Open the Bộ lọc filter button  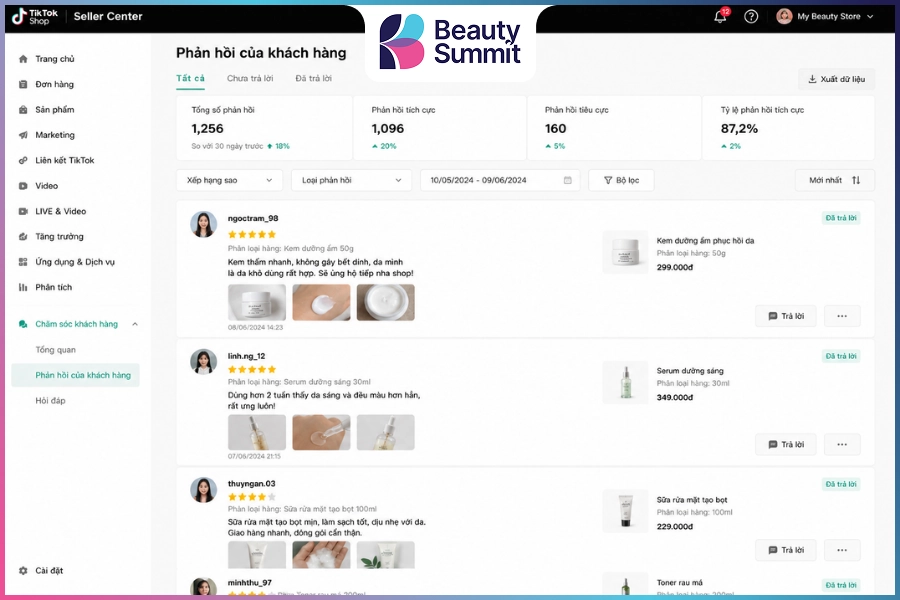pos(621,180)
